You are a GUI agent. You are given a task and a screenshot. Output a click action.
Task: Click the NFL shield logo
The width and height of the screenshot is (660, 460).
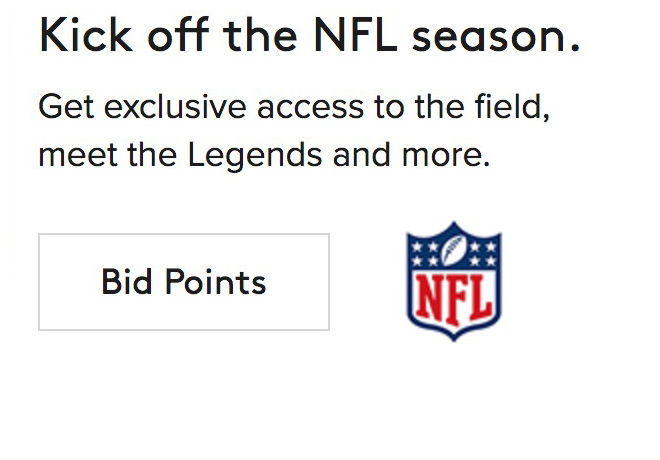click(x=454, y=280)
